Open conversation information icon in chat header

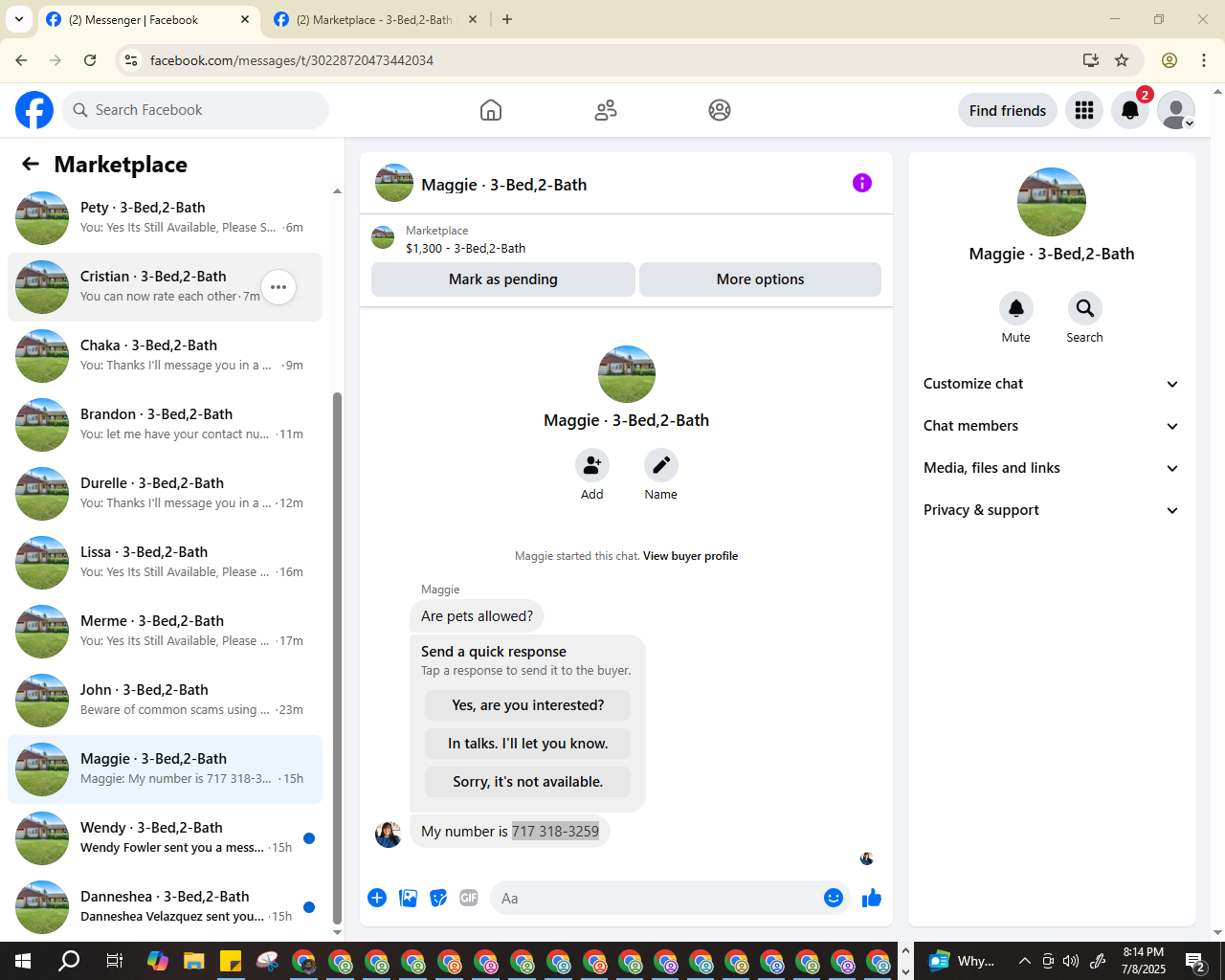862,183
